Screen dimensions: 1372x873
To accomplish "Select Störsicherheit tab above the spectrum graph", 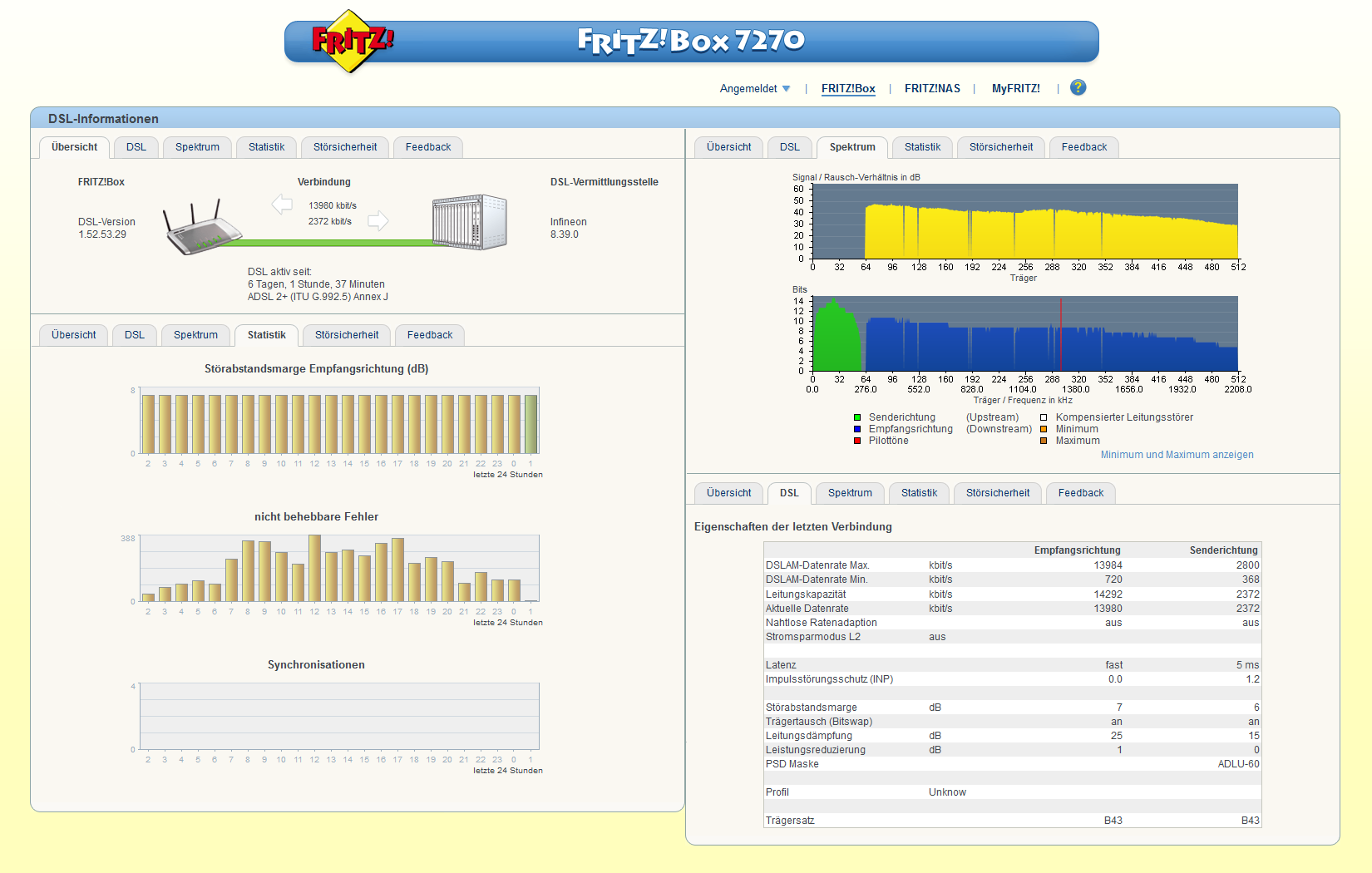I will coord(1001,147).
